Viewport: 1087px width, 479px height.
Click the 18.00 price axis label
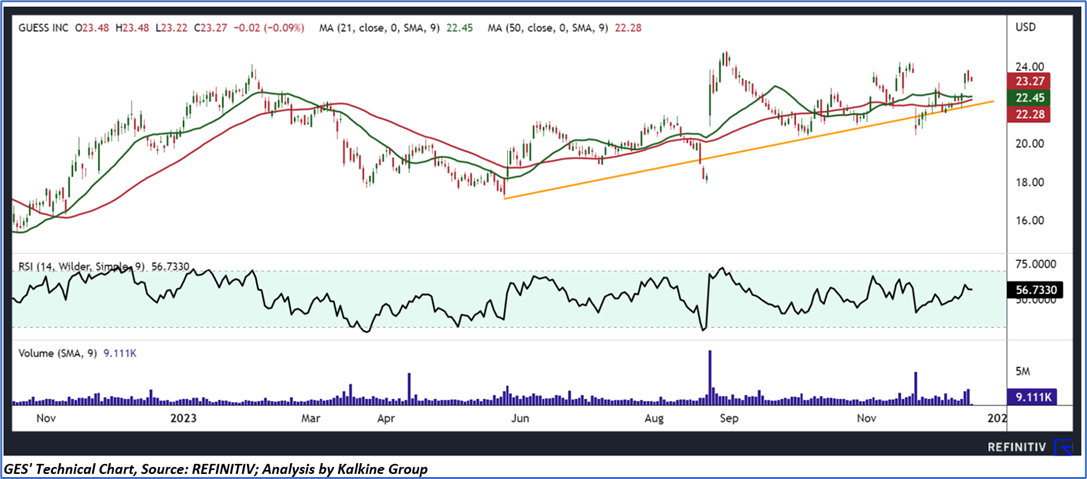coord(1030,183)
